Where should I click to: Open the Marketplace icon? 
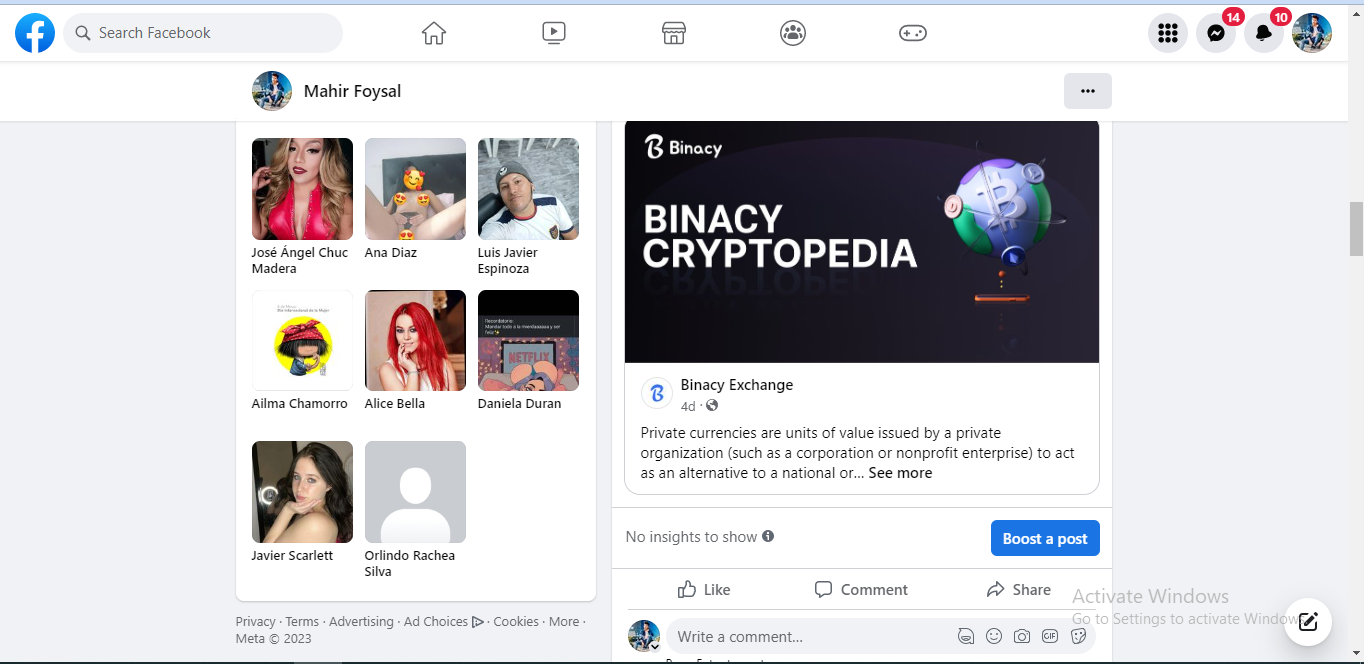[x=674, y=33]
